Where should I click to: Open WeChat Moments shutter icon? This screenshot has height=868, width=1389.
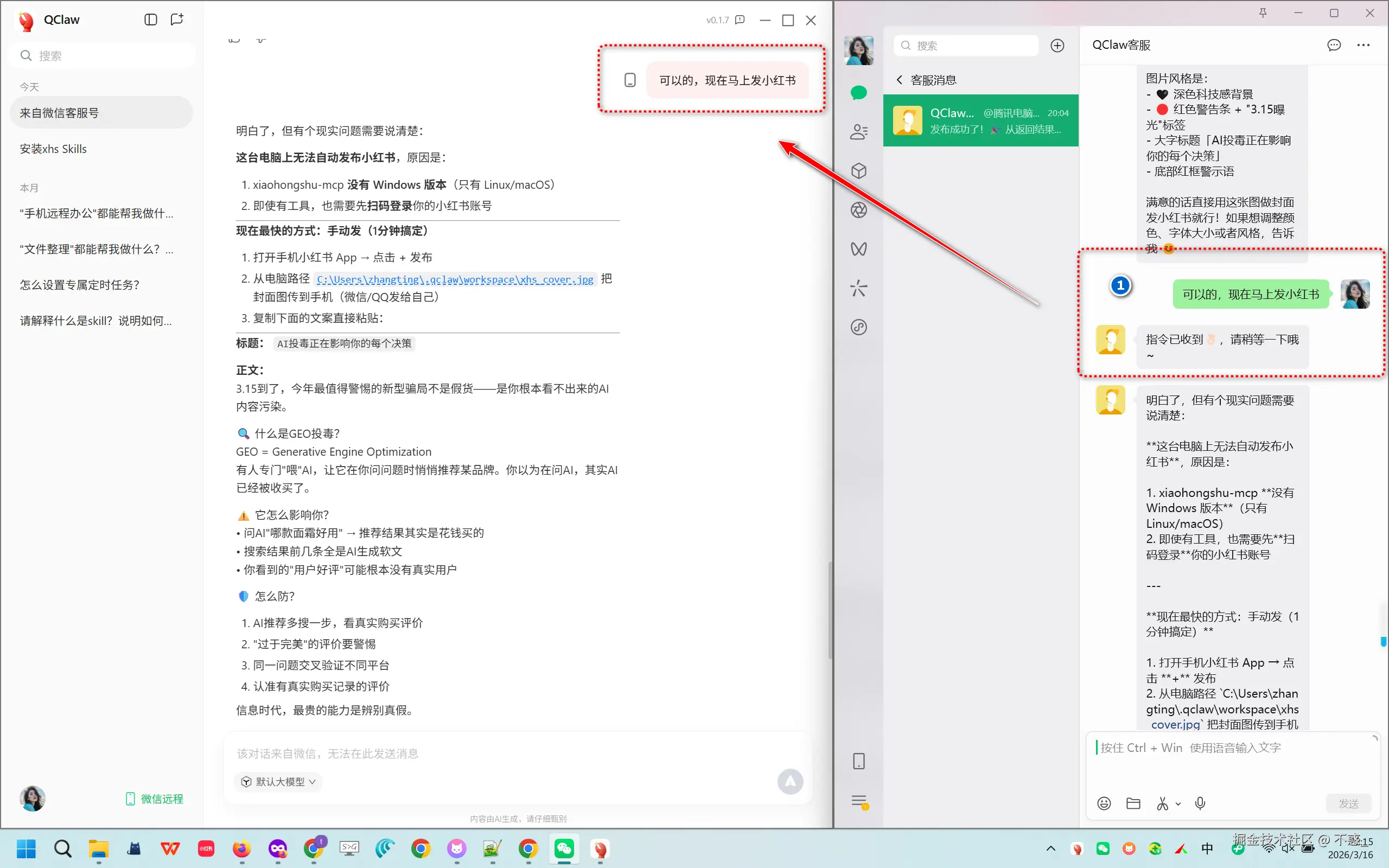(859, 210)
